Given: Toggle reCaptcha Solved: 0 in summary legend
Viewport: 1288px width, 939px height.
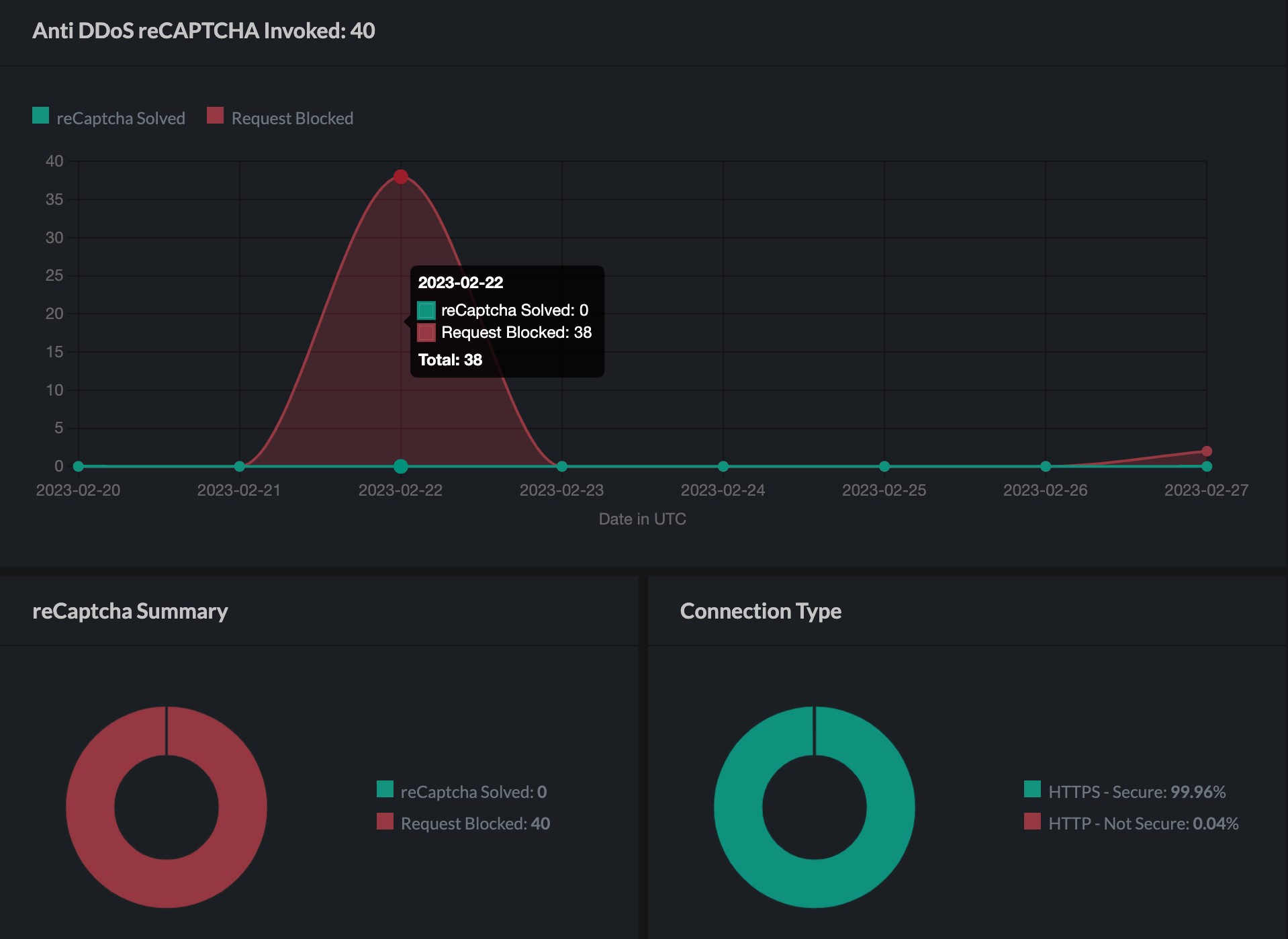Looking at the screenshot, I should pos(462,791).
